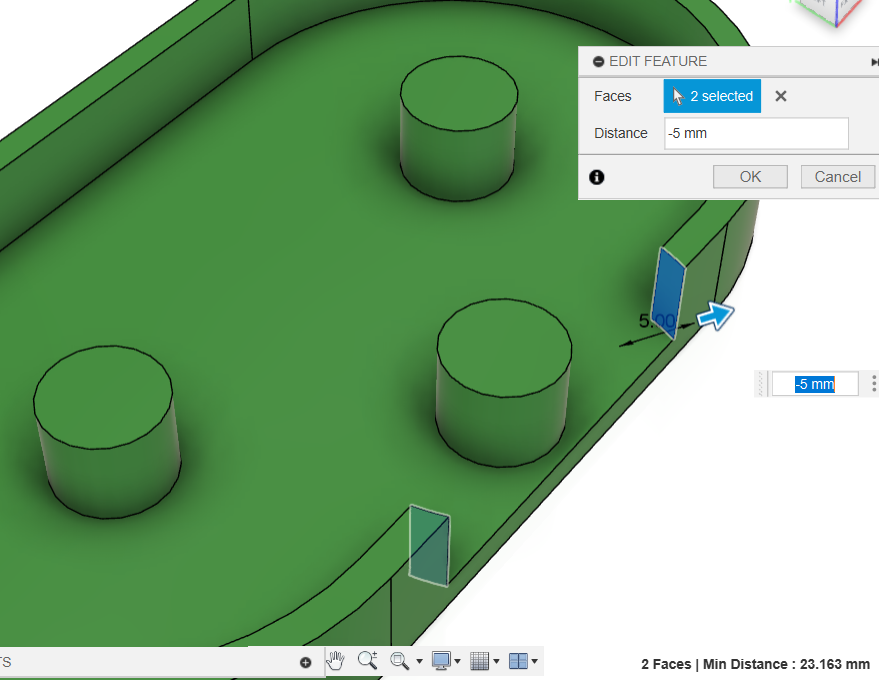Click the info icon in Edit Feature dialog
Image resolution: width=879 pixels, height=680 pixels.
click(x=597, y=177)
